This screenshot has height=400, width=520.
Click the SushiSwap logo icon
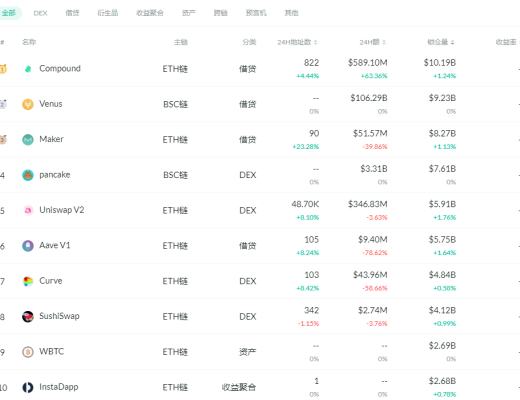[28, 316]
